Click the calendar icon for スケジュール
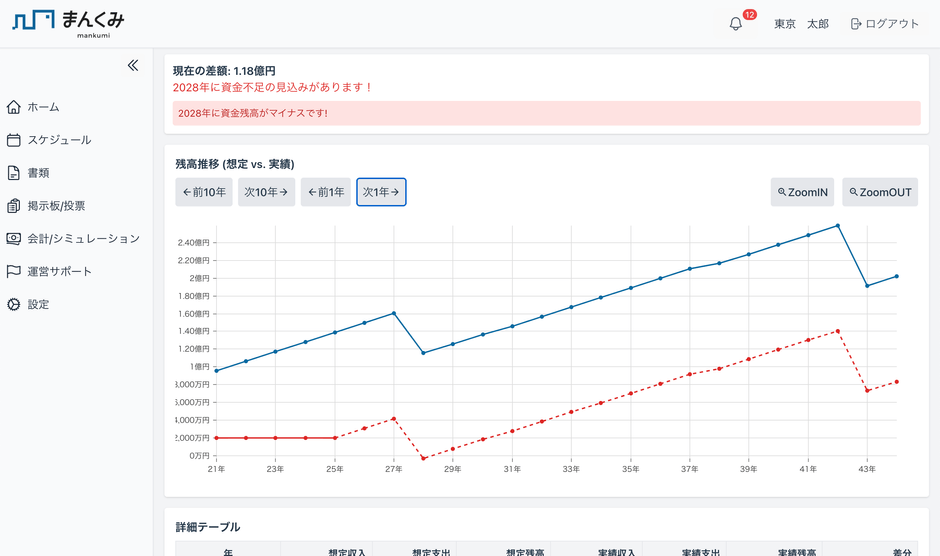This screenshot has width=940, height=556. click(x=14, y=140)
